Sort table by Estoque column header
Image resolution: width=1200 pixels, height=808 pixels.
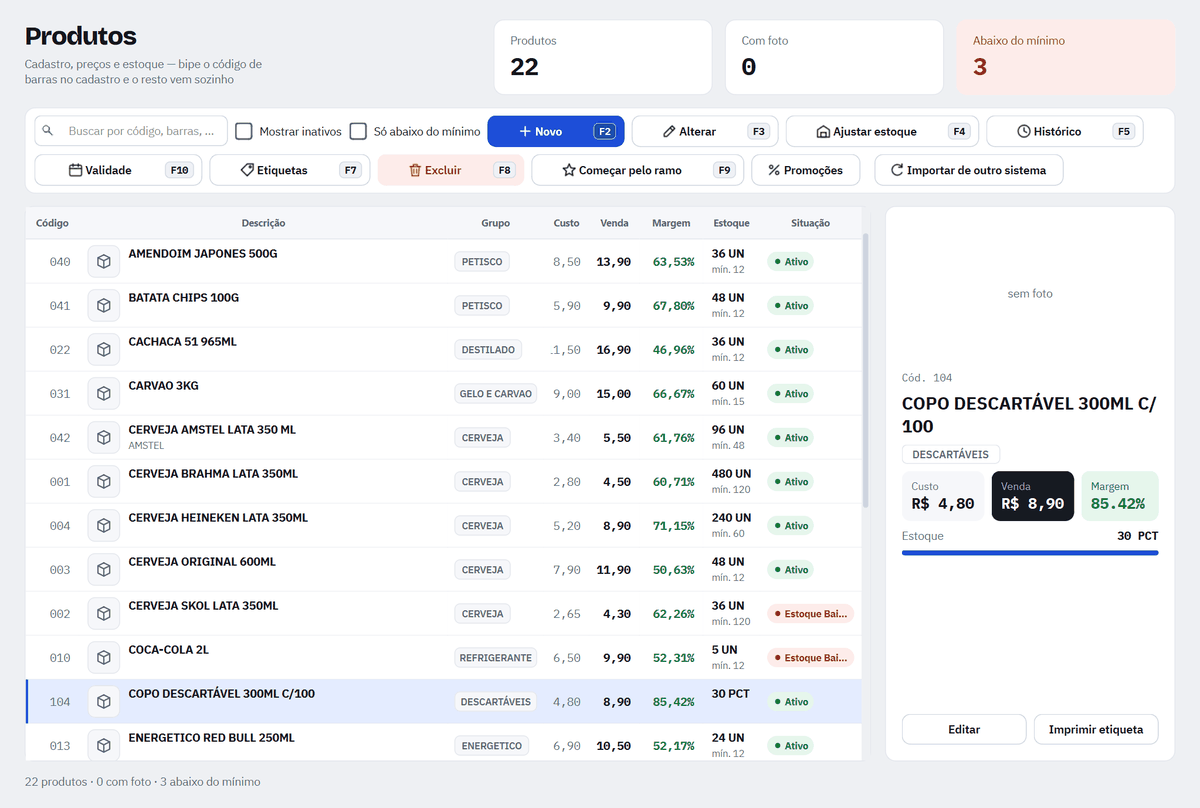click(x=732, y=223)
